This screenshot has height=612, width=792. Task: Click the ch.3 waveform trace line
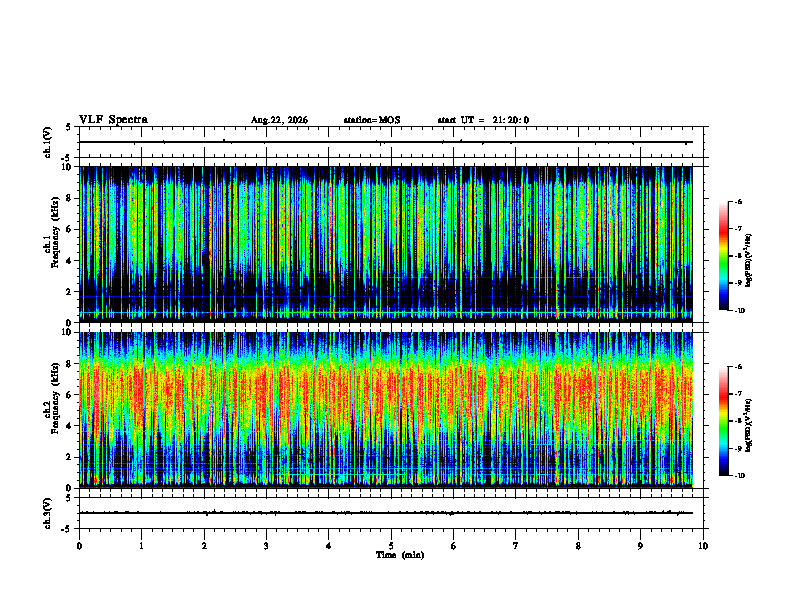point(386,513)
